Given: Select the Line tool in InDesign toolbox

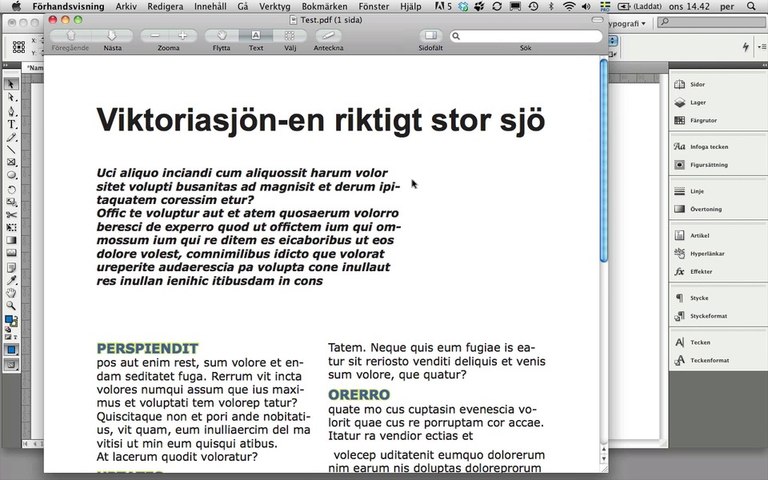Looking at the screenshot, I should pyautogui.click(x=11, y=149).
